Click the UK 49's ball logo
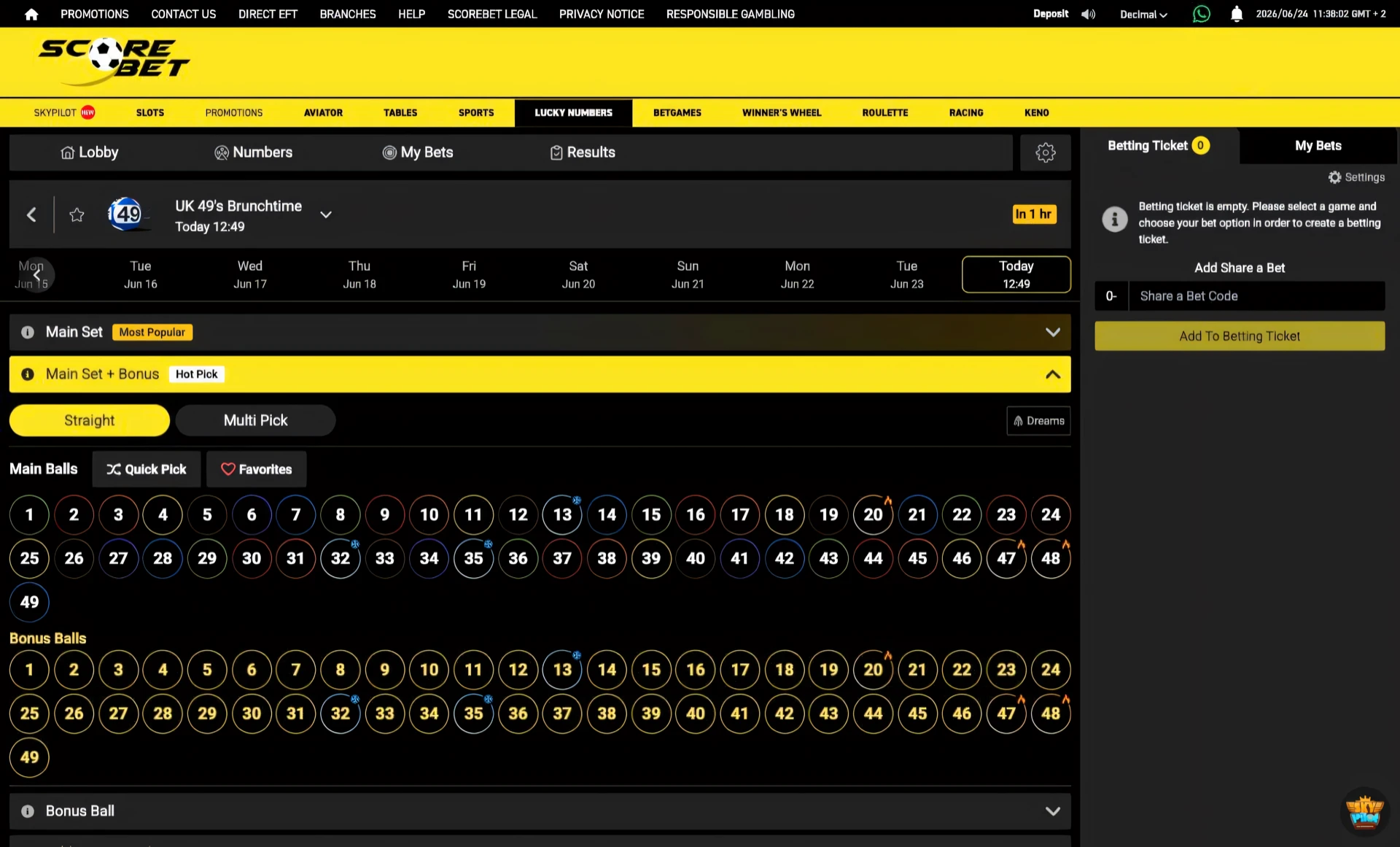Image resolution: width=1400 pixels, height=847 pixels. 125,214
